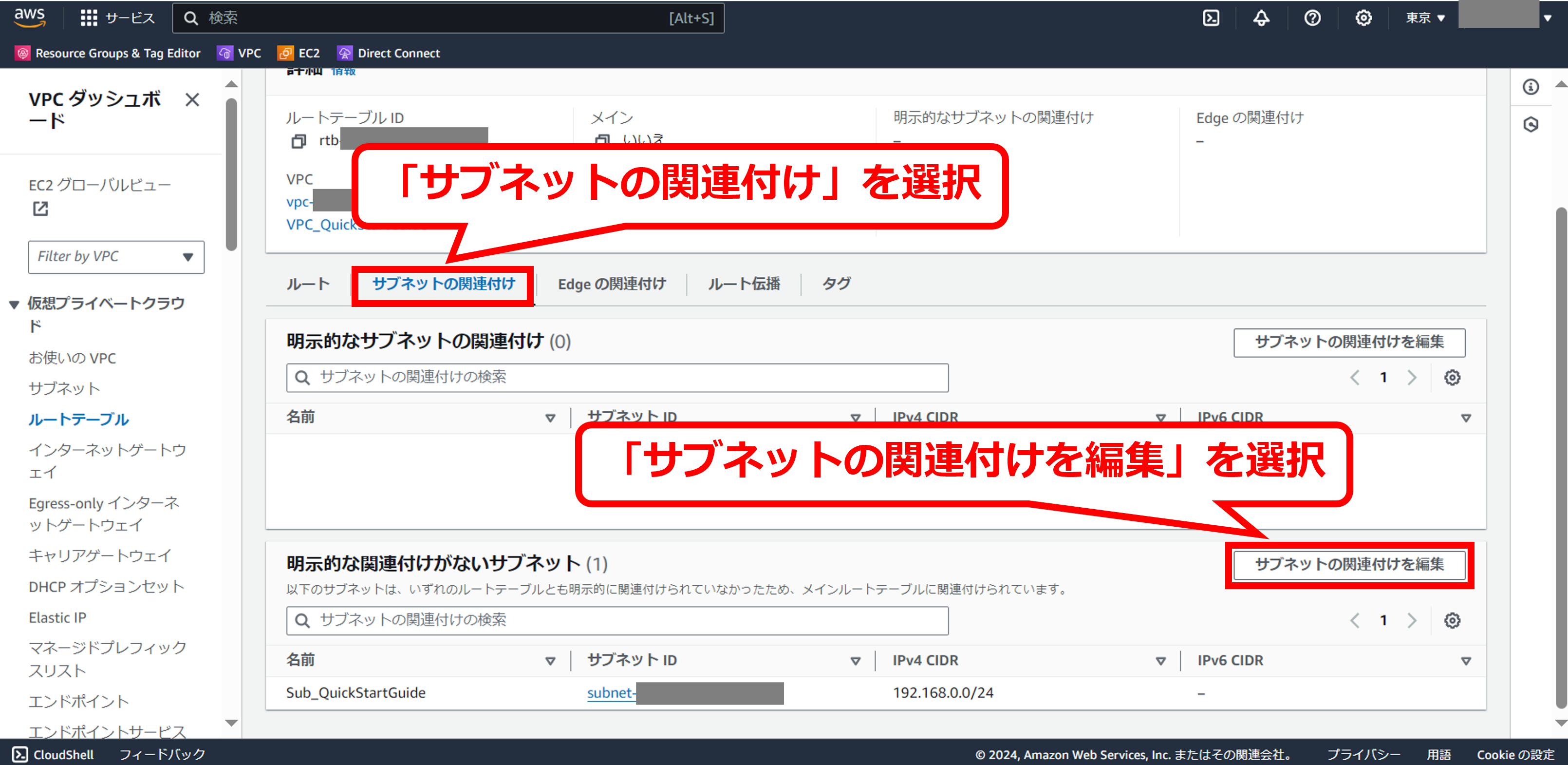Screen dimensions: 1568x765
Task: Collapse the Virtual Private Cloud section
Action: tap(14, 305)
